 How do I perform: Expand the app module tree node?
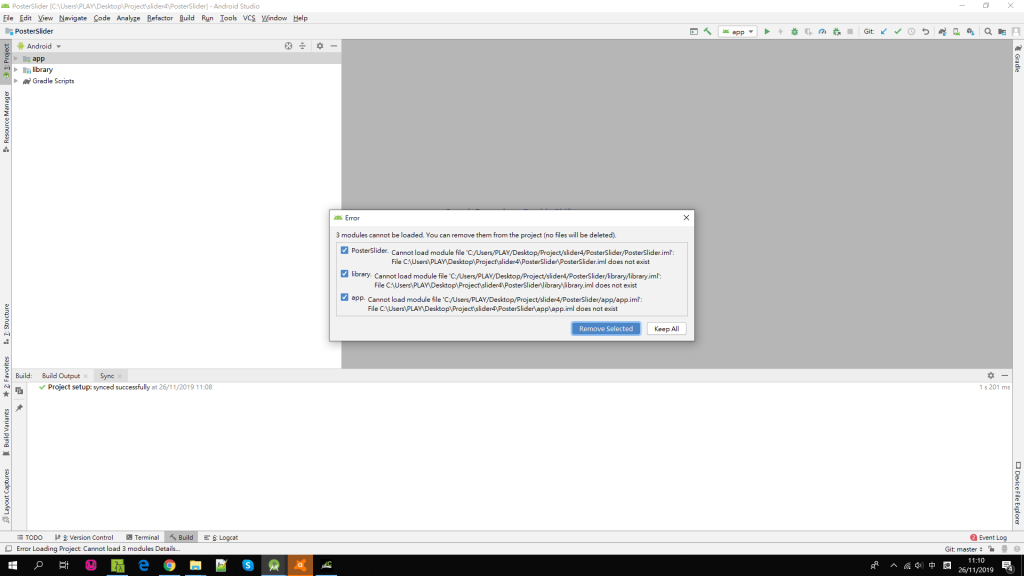[x=16, y=58]
